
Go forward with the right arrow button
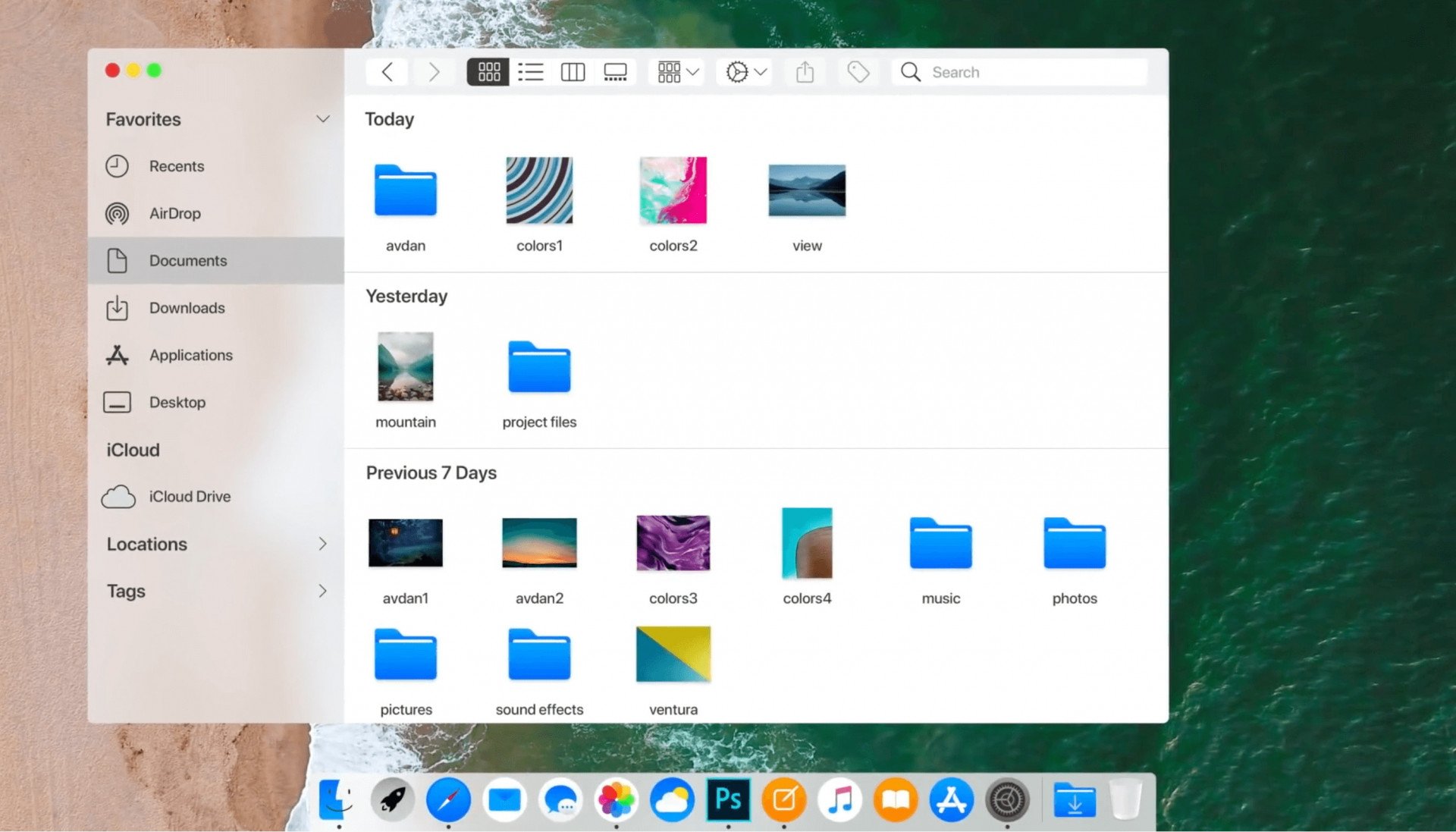click(x=434, y=72)
